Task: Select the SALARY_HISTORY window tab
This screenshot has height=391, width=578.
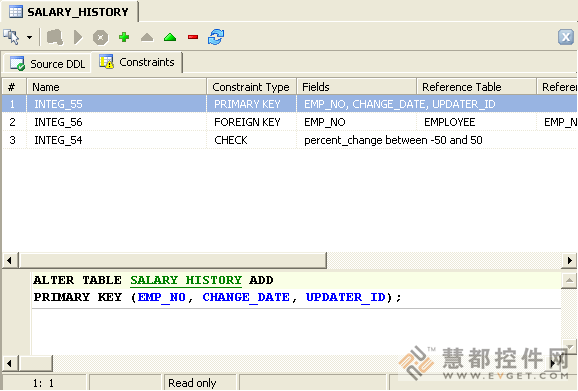Action: [70, 12]
